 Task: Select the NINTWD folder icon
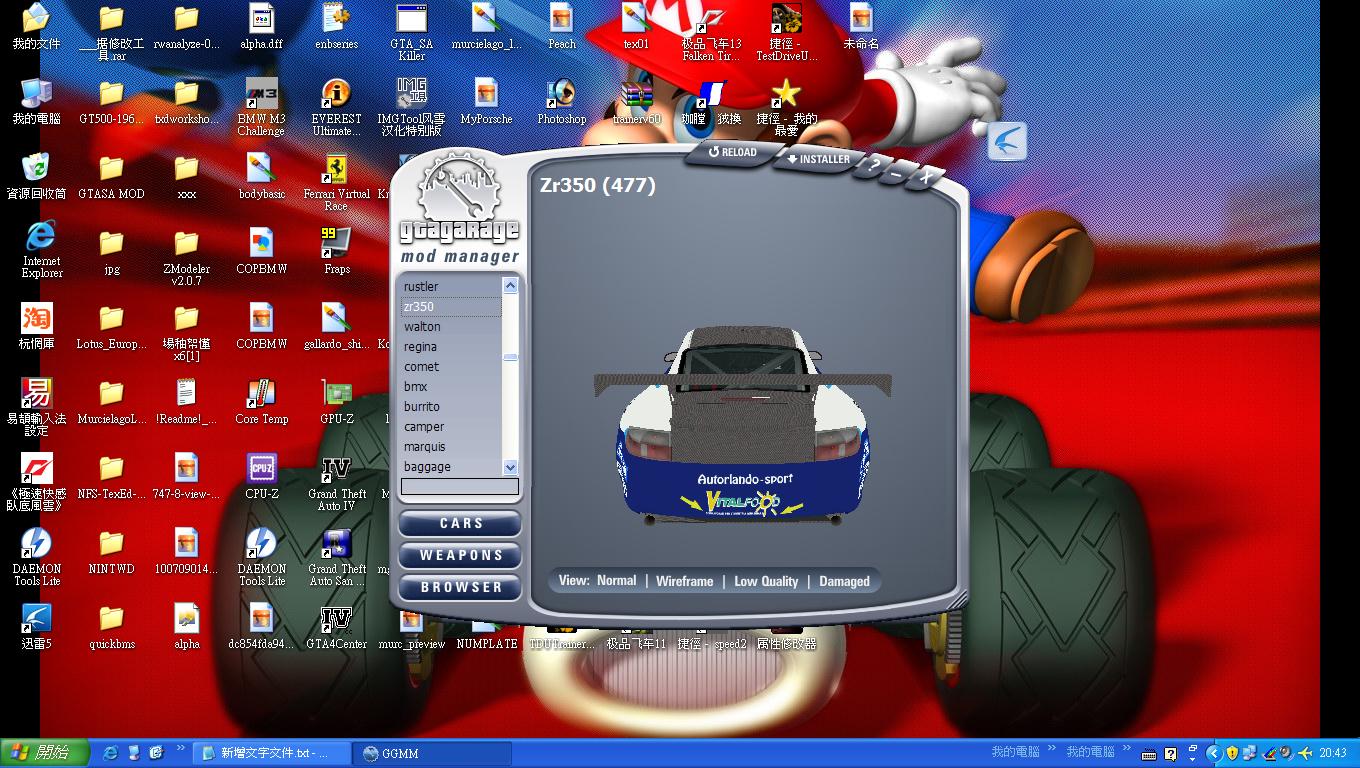tap(111, 550)
